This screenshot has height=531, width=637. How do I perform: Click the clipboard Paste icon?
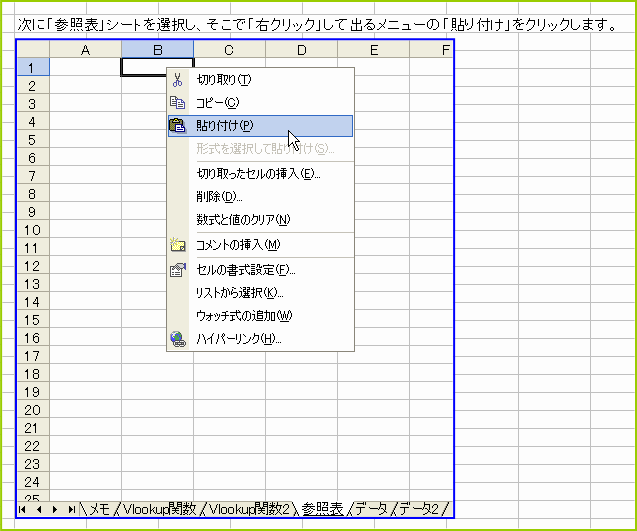pyautogui.click(x=178, y=126)
